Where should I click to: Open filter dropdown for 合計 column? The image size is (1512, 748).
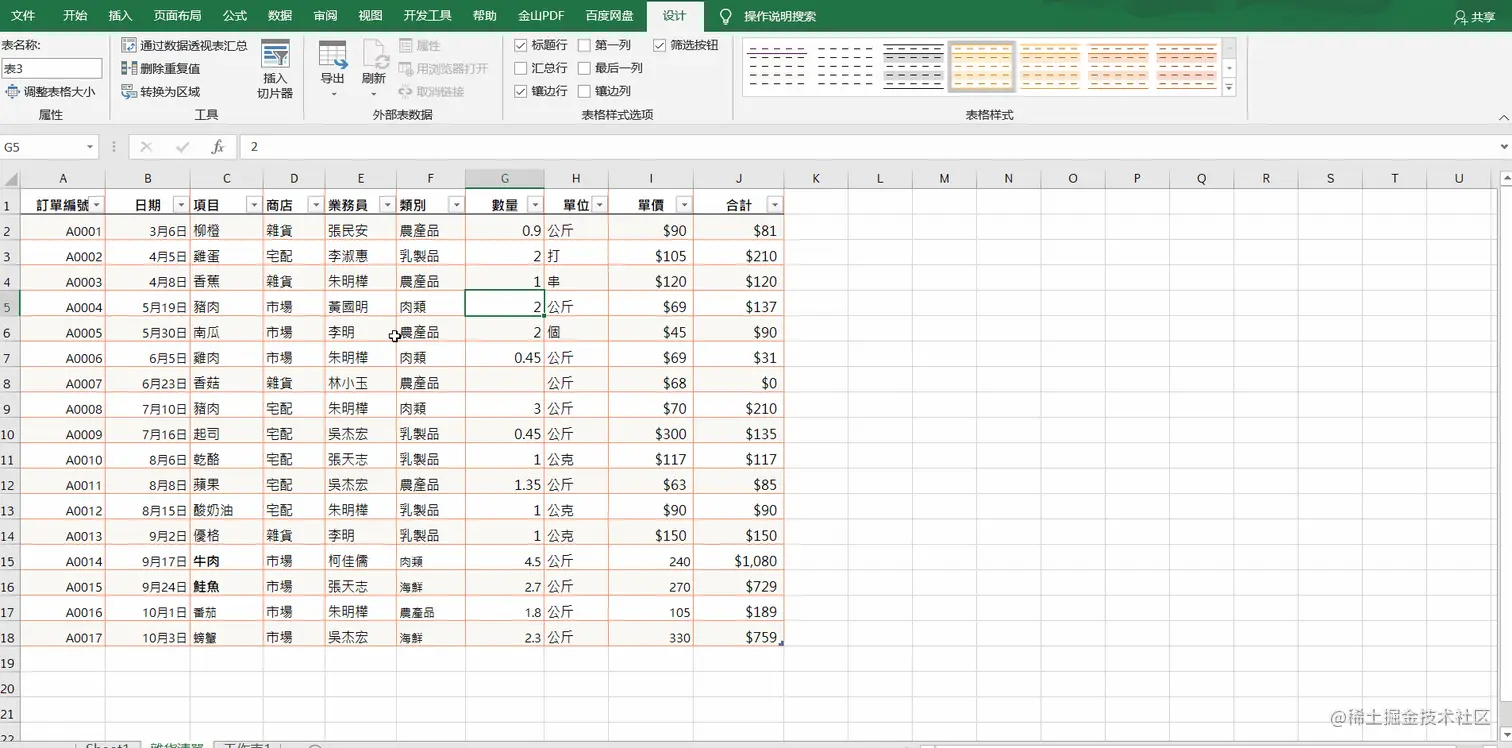coord(774,205)
